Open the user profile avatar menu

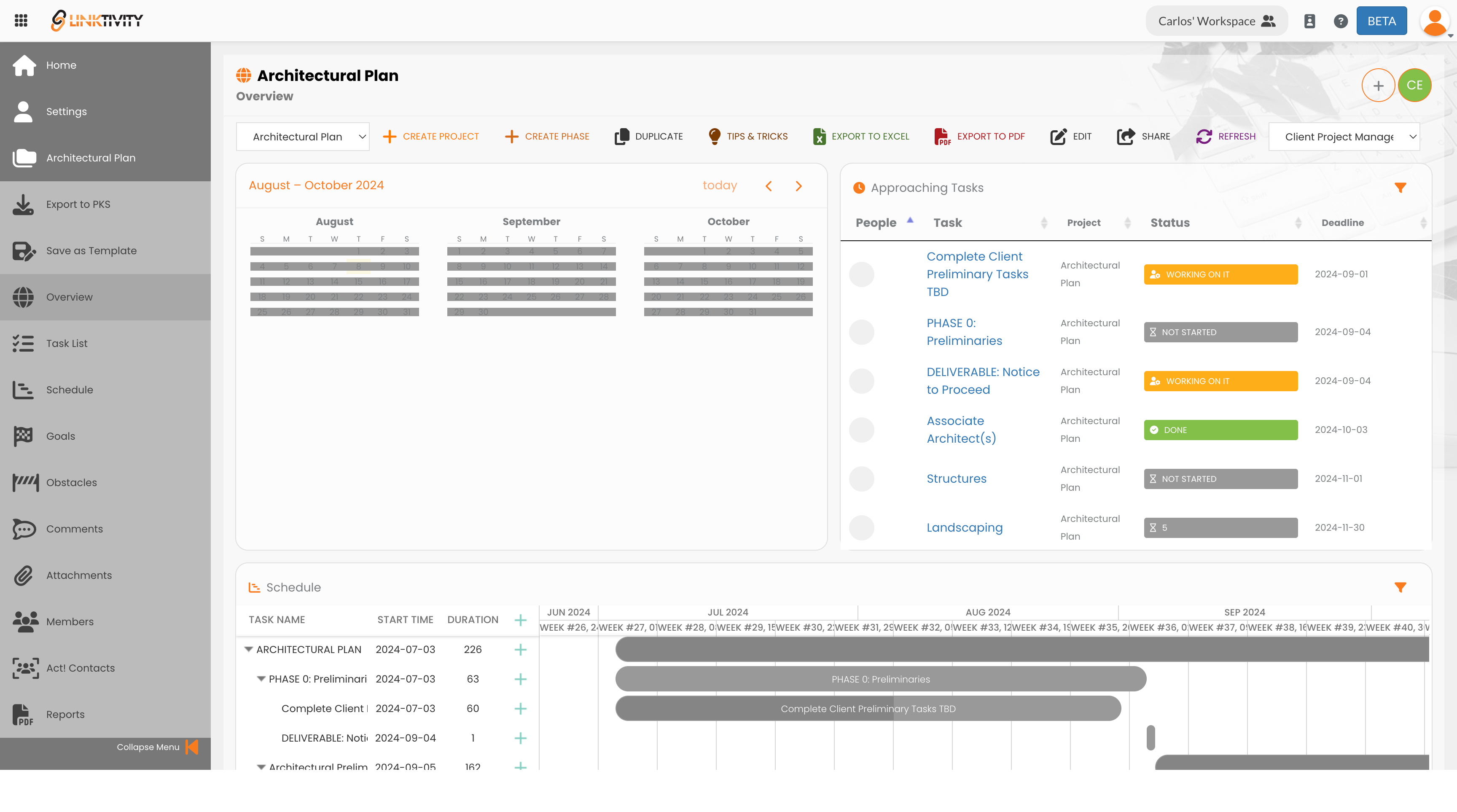tap(1435, 22)
